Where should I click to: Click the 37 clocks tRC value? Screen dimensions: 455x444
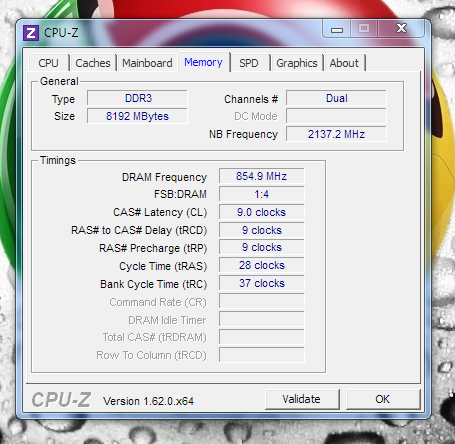coord(262,283)
